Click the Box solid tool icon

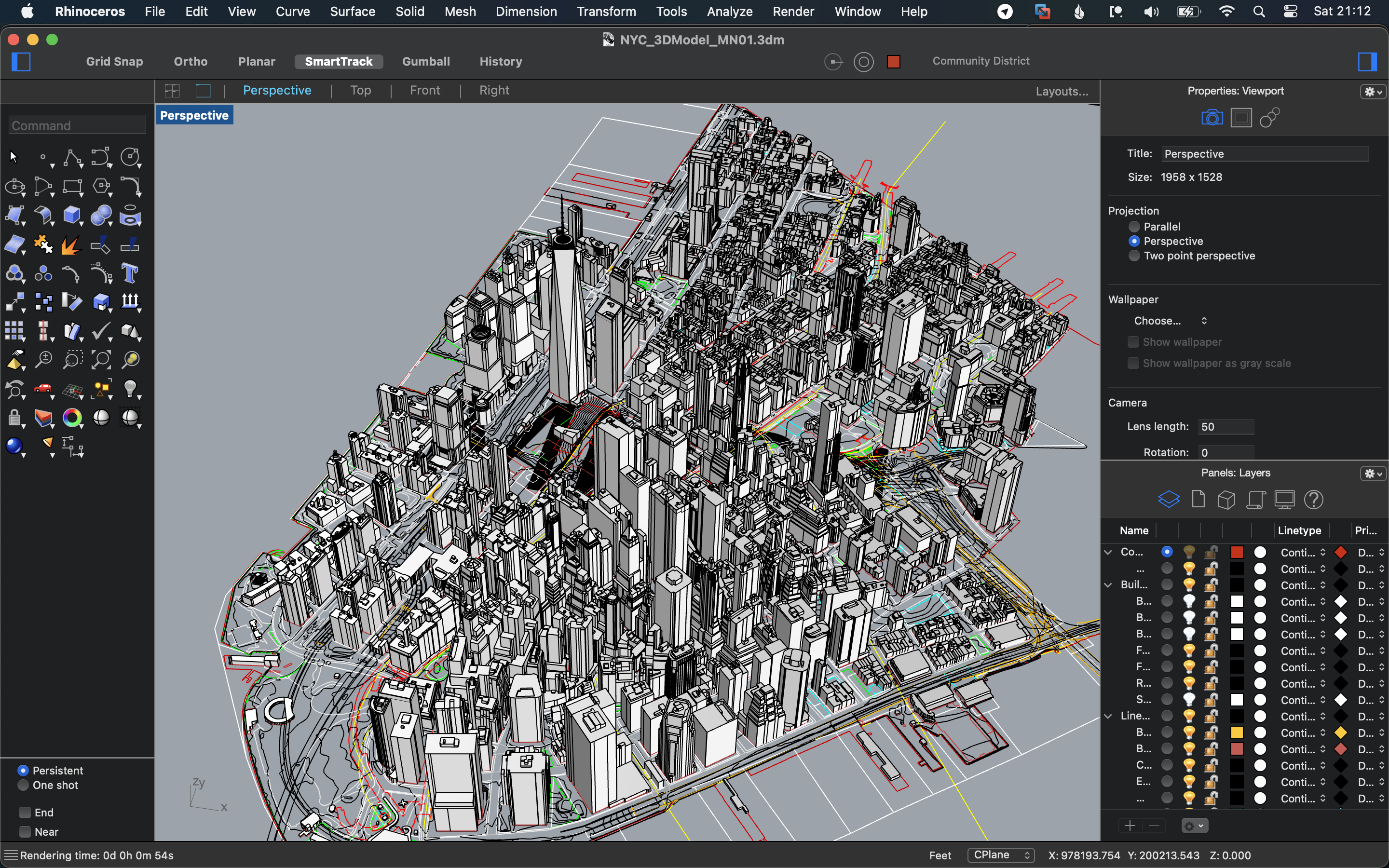click(x=71, y=215)
